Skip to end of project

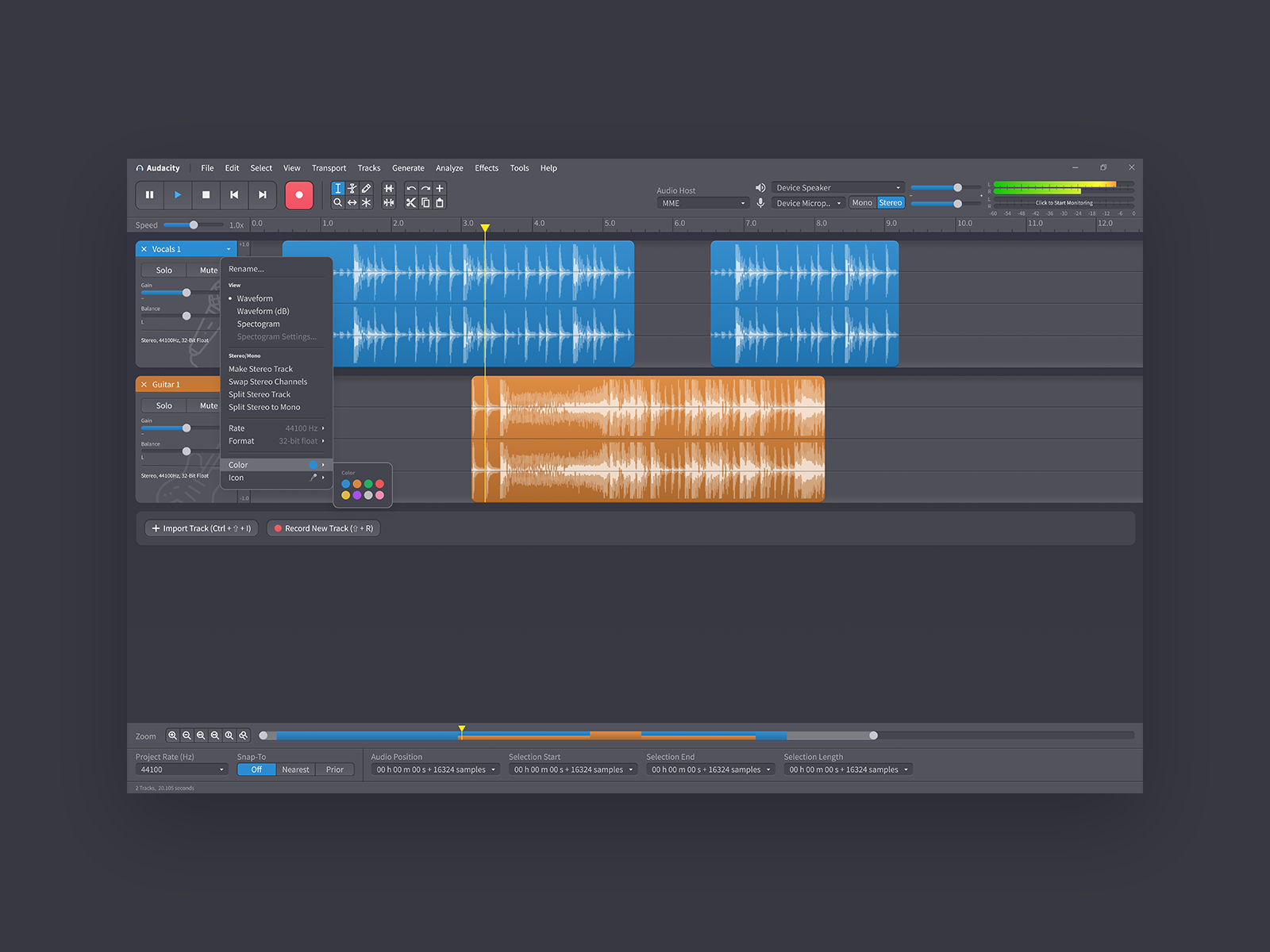263,195
